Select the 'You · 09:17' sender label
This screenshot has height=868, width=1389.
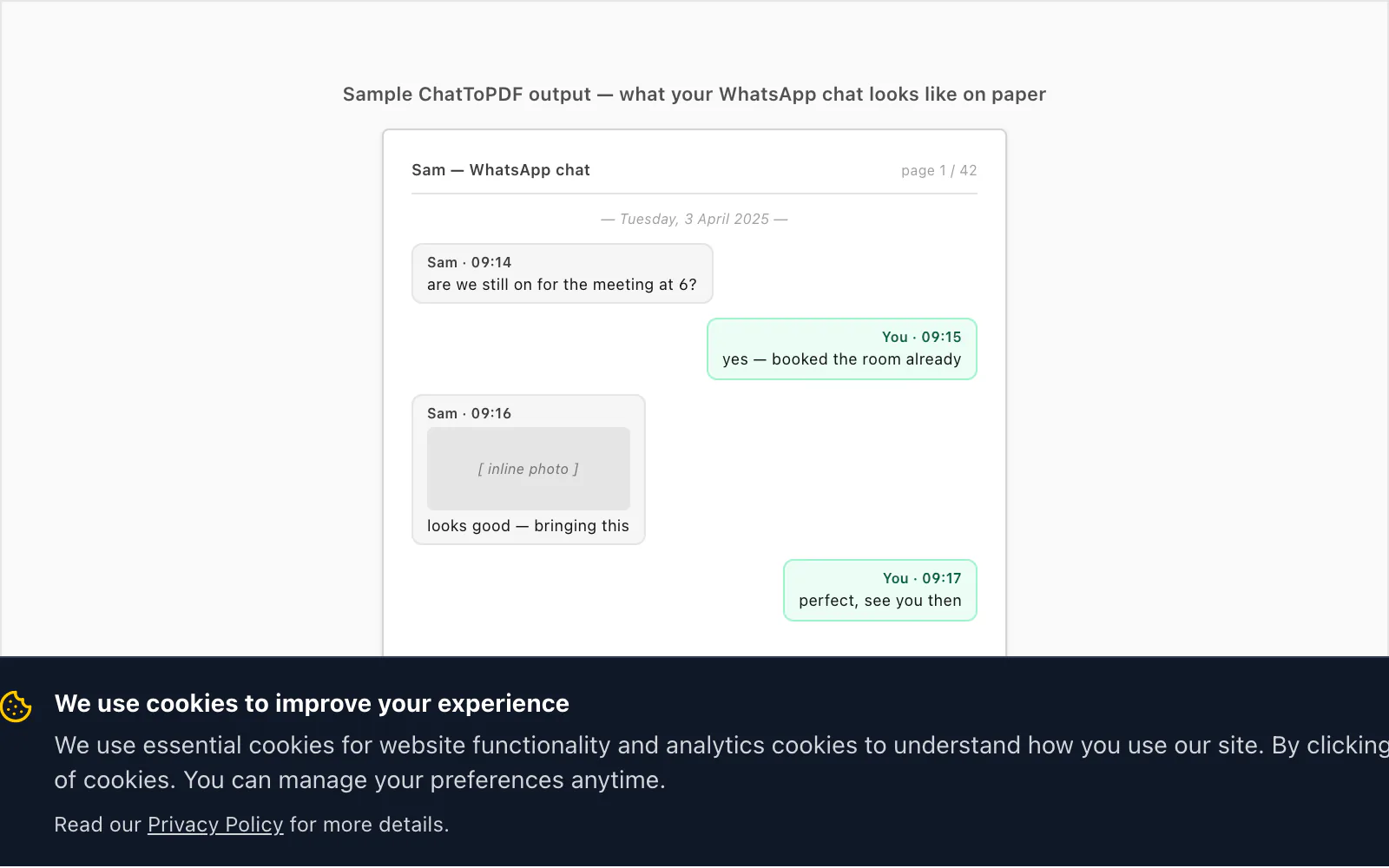click(922, 578)
